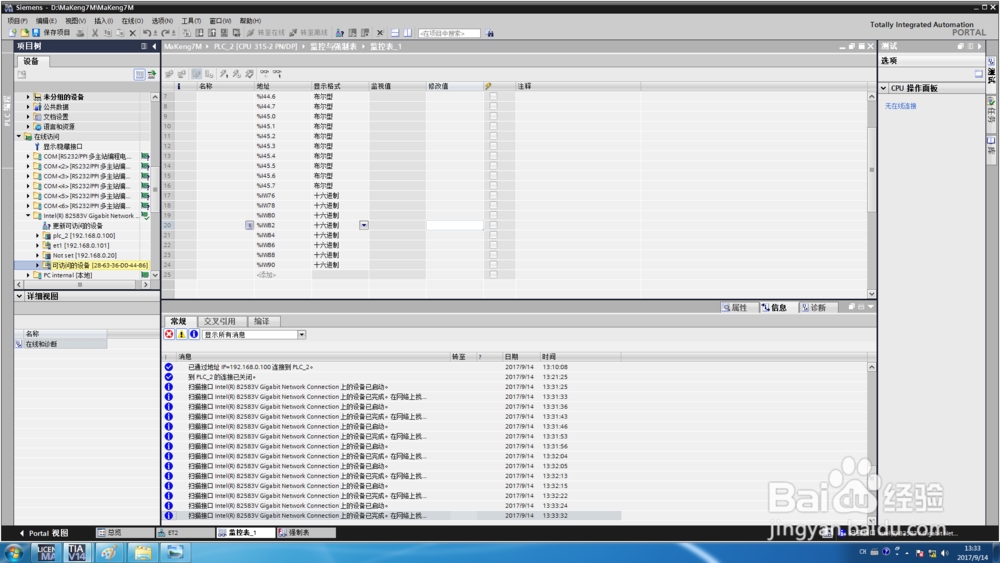Tick the checkbox for row %I44.6
1000x563 pixels.
(493, 97)
